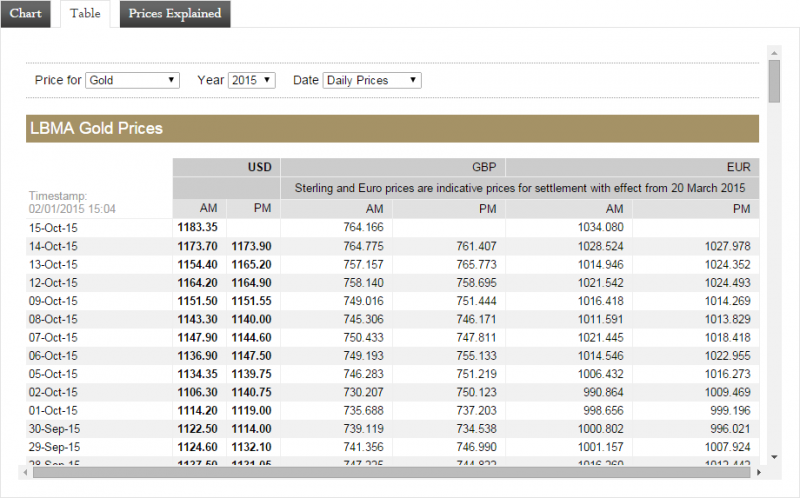Click EUR PM price 1007.924
The image size is (800, 498).
pyautogui.click(x=728, y=447)
